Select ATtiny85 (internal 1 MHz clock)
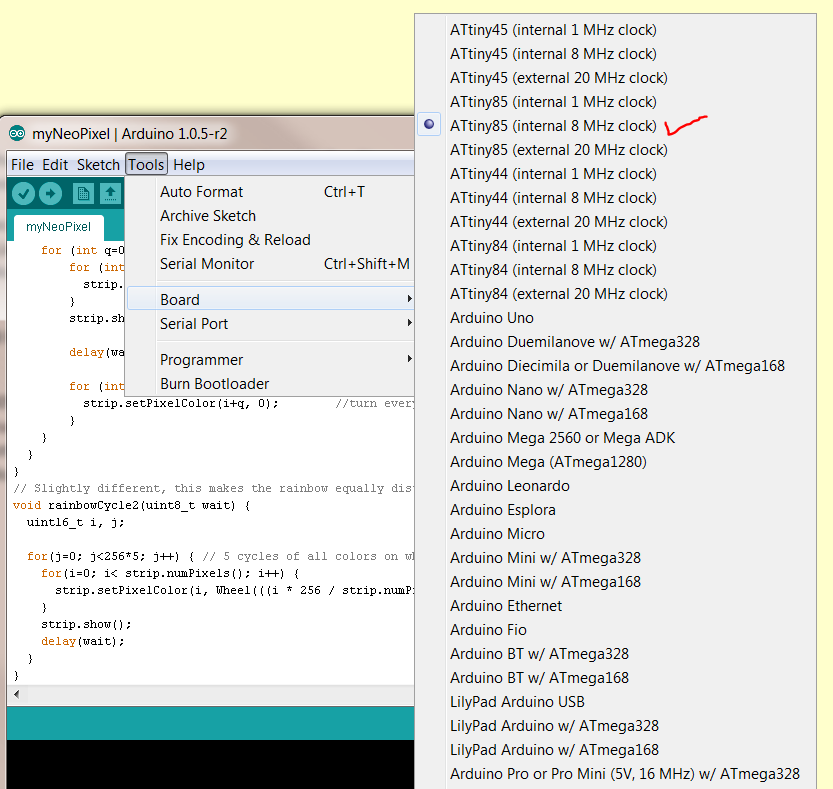This screenshot has height=789, width=833. [553, 101]
